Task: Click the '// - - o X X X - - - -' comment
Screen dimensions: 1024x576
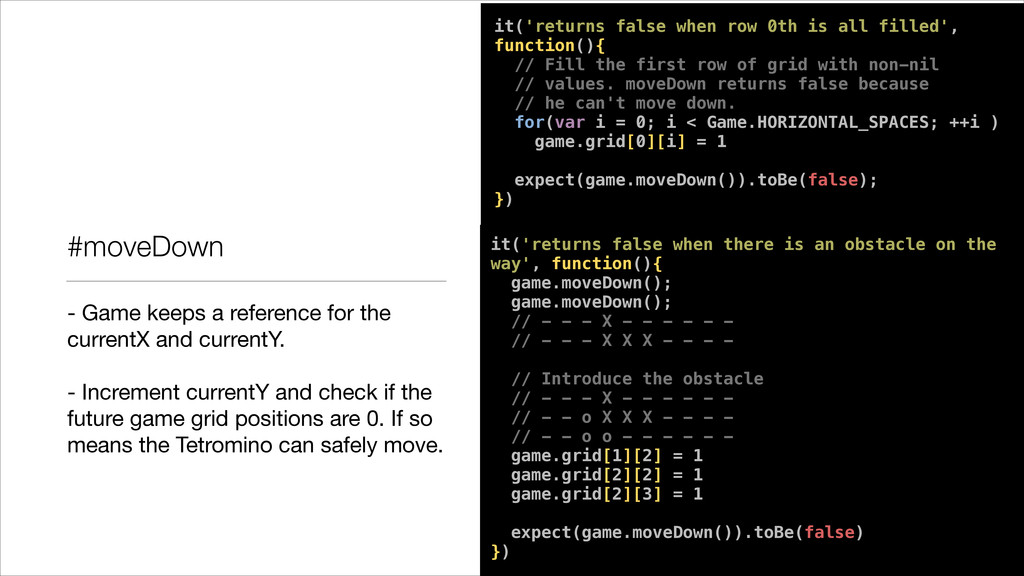Action: click(622, 417)
